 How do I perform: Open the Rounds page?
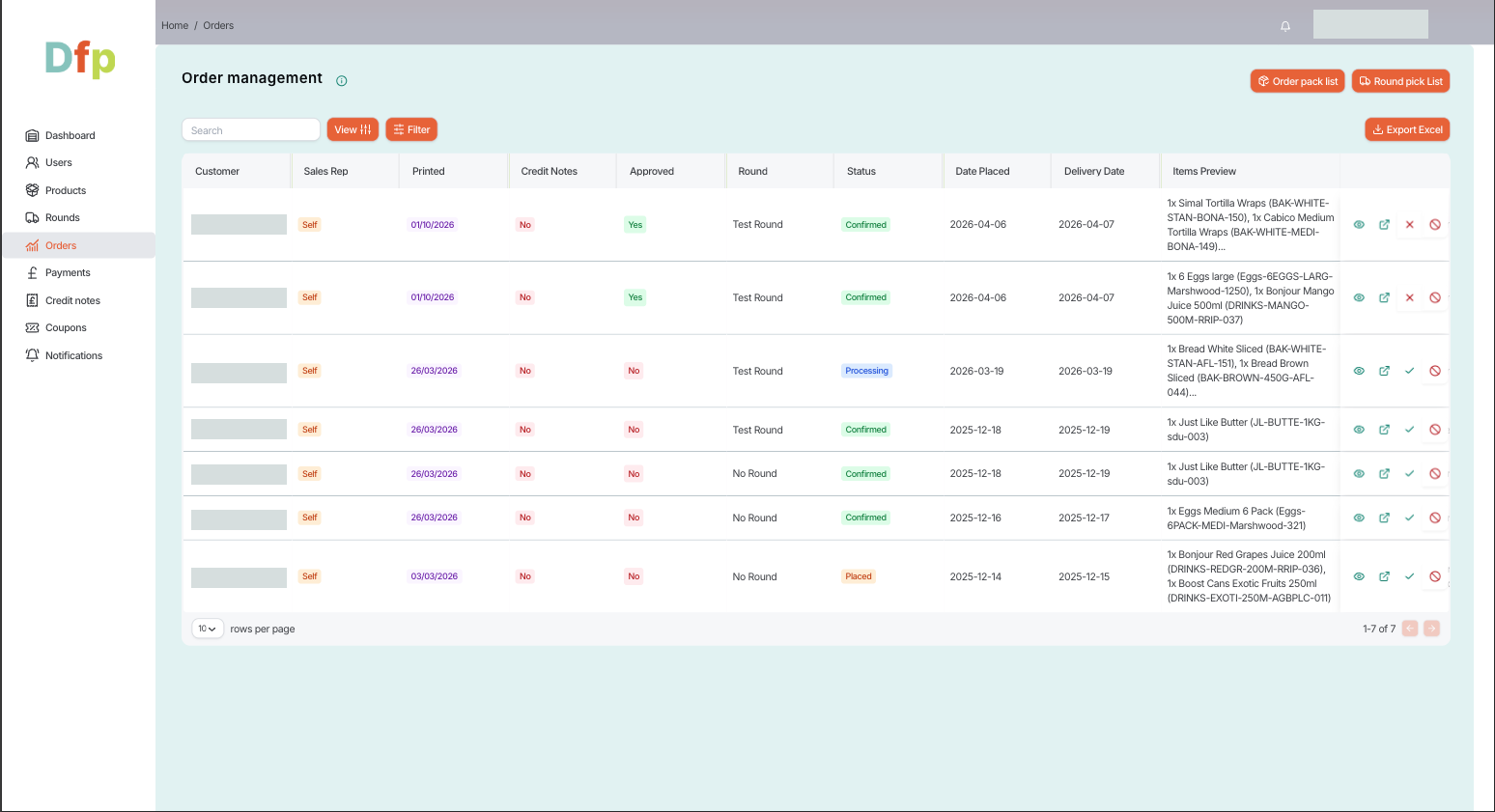77,217
